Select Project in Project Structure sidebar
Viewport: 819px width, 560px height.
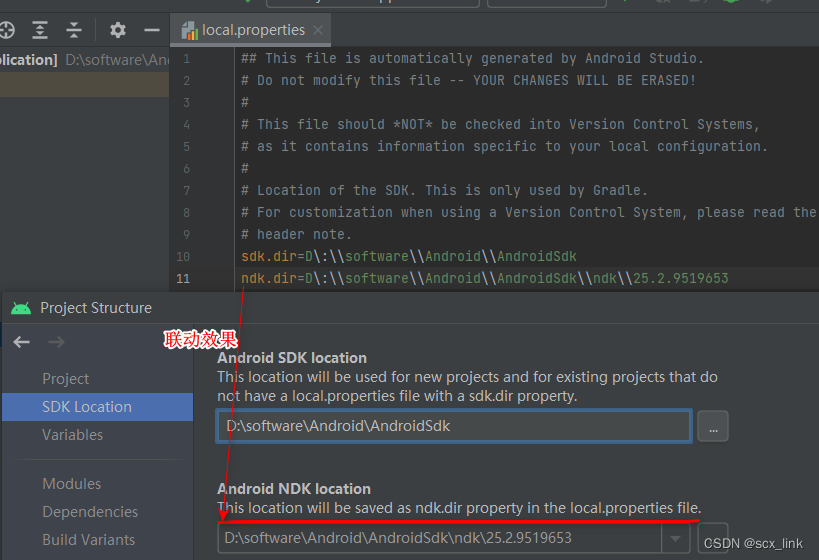[65, 379]
